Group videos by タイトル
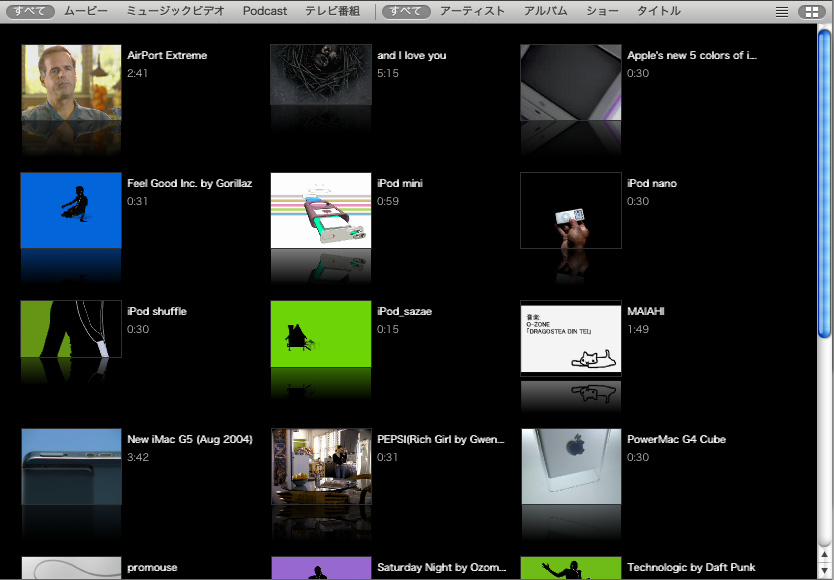The width and height of the screenshot is (834, 580). click(x=658, y=11)
